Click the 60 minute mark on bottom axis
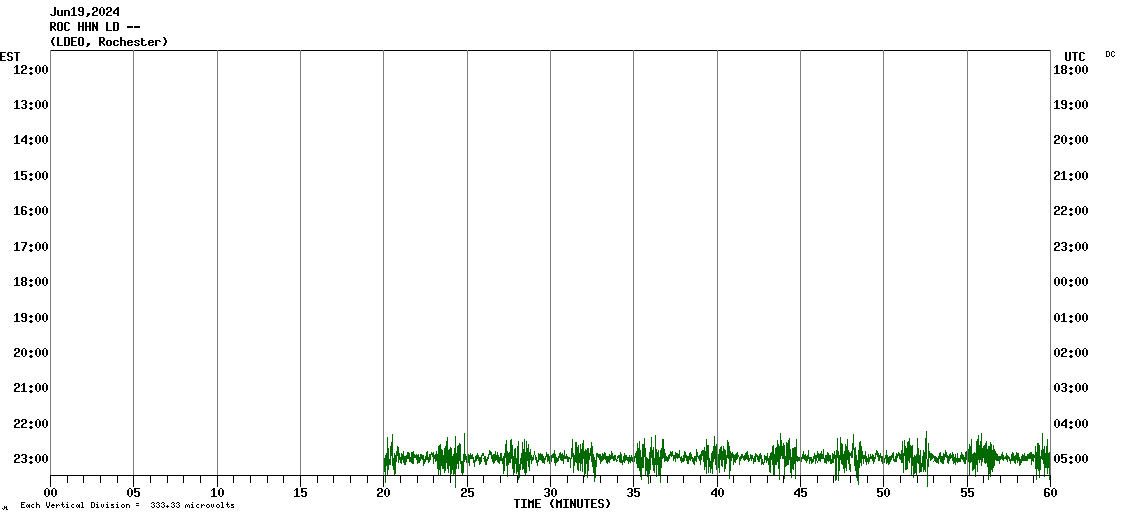1130x519 pixels. point(1049,493)
